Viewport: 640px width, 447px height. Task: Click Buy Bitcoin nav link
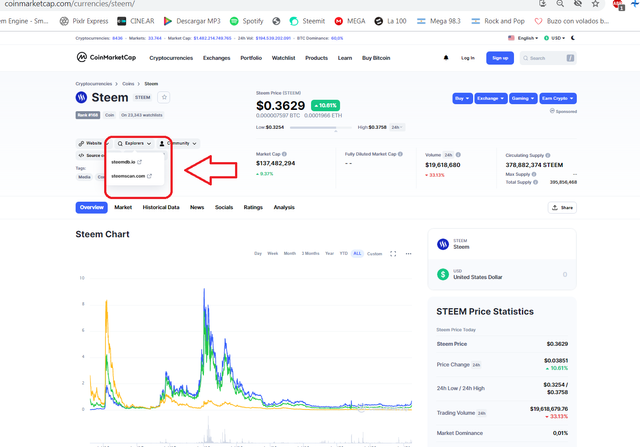pos(376,58)
